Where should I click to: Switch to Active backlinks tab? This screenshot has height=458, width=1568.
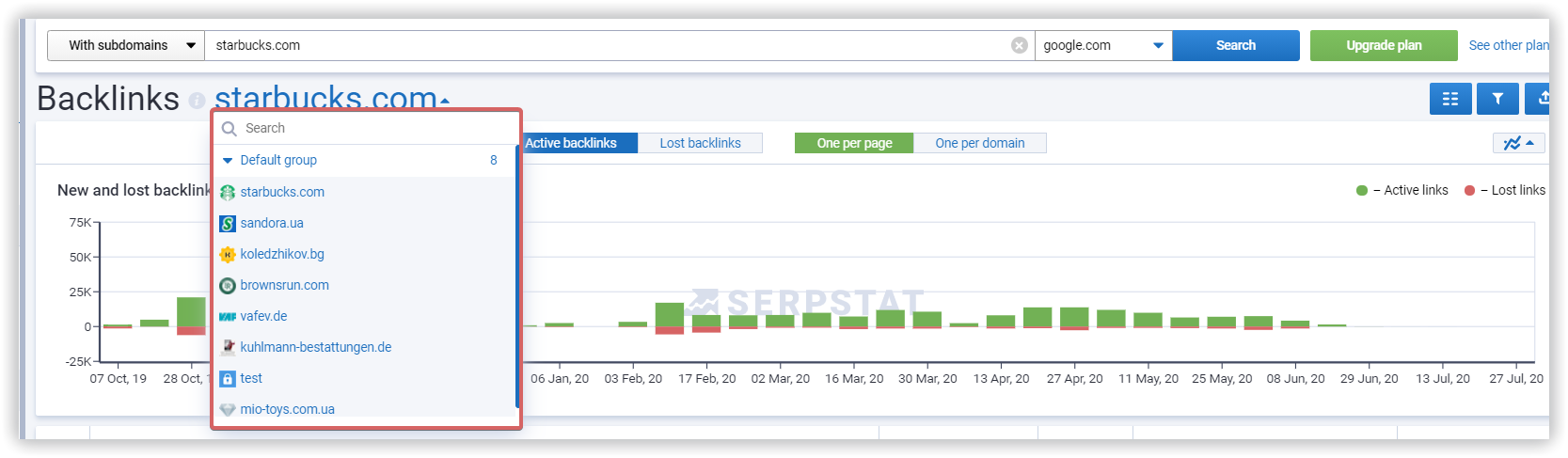coord(571,143)
